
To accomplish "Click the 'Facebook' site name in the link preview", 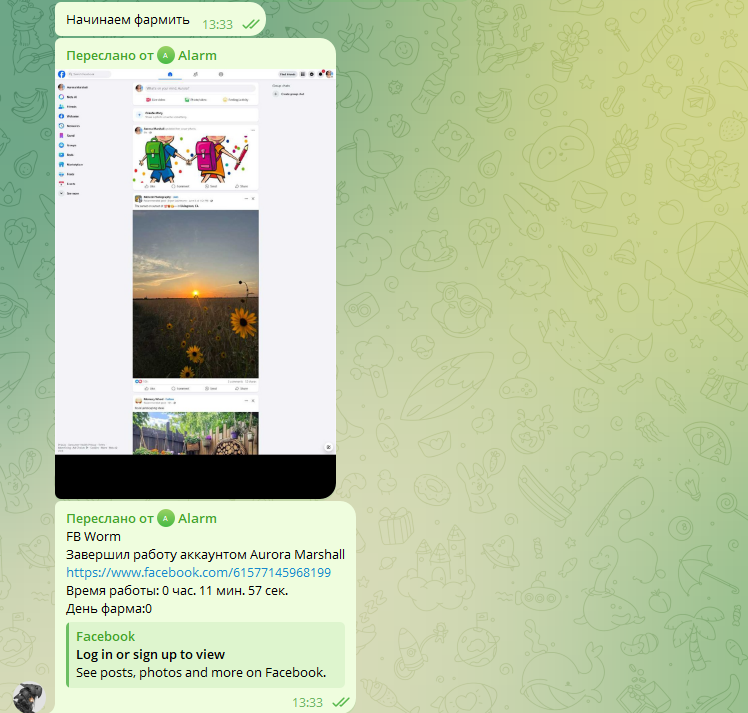I will (105, 636).
